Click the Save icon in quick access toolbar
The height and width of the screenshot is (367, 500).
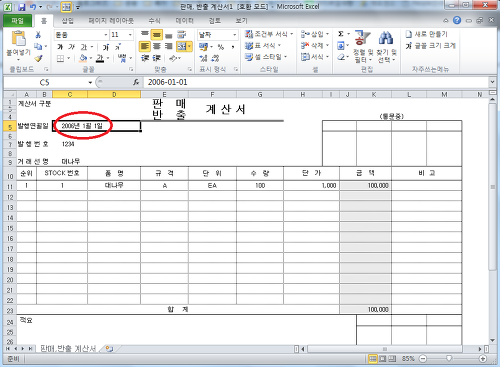click(x=22, y=7)
